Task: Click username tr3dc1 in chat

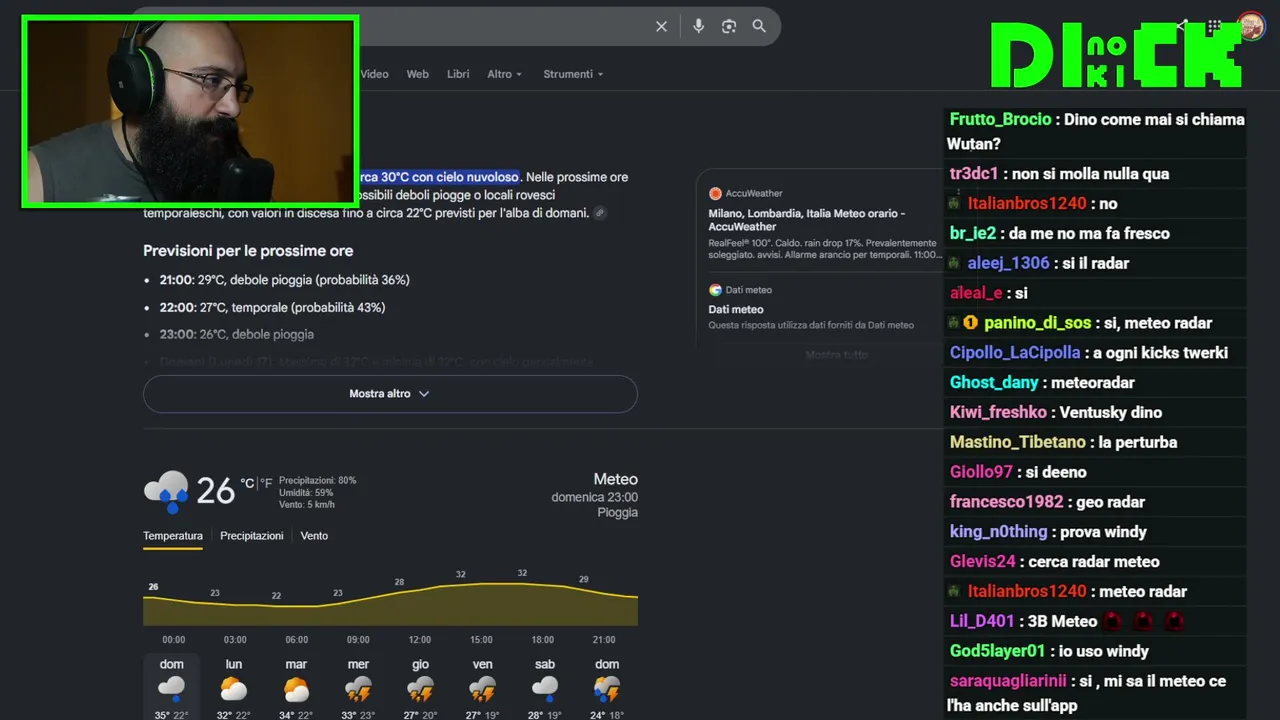Action: click(x=974, y=174)
